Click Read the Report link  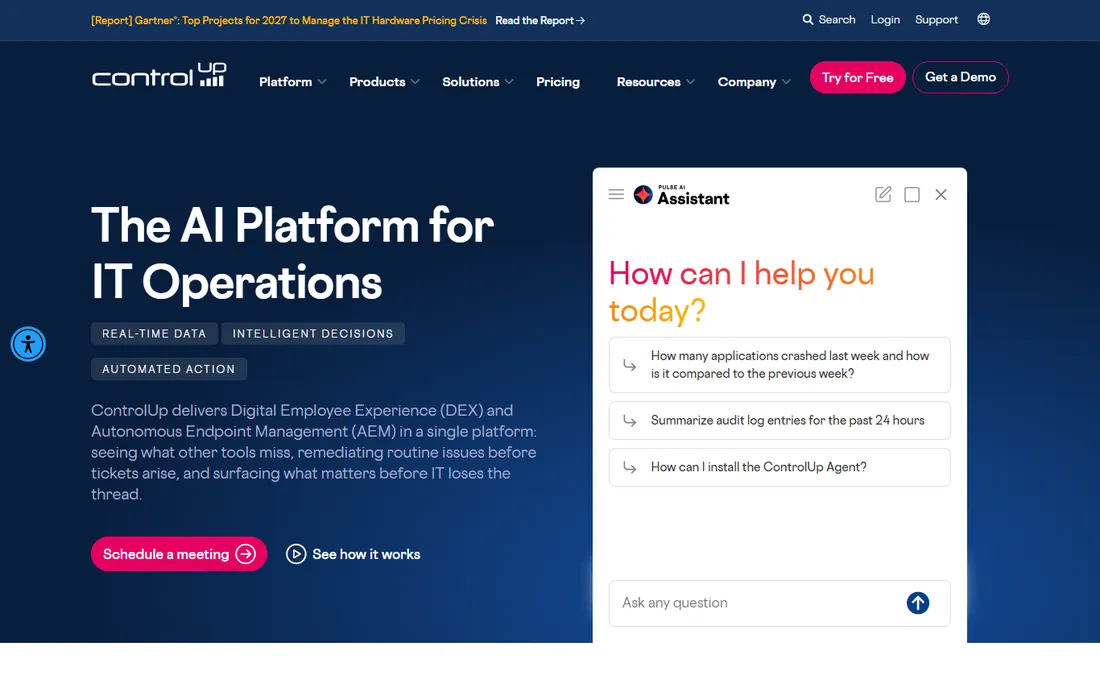(x=539, y=20)
